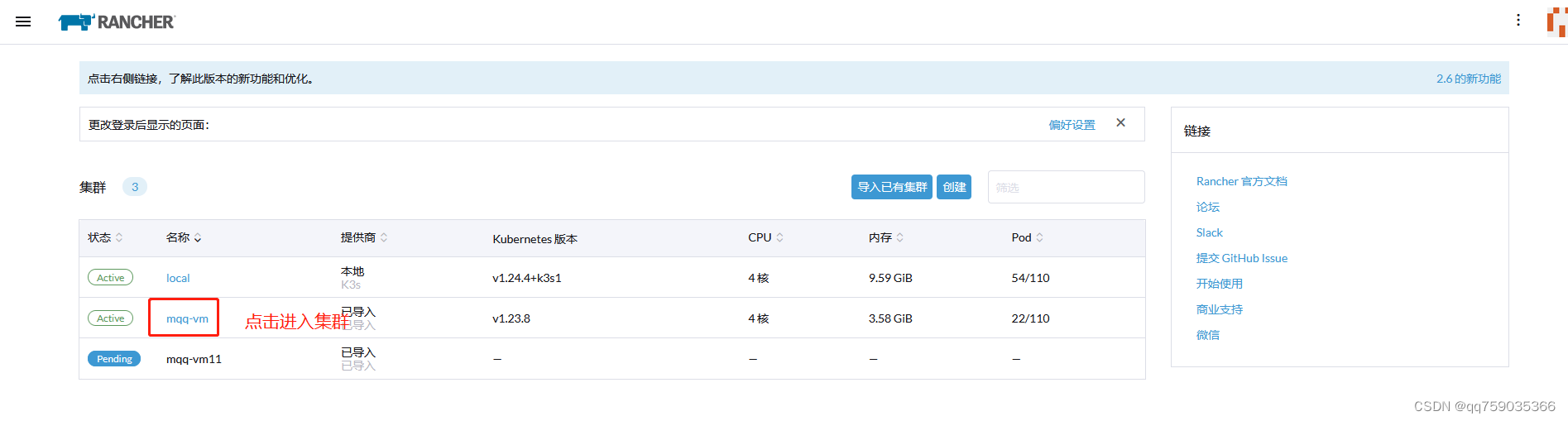Open 偏好设置 preferences link
Screen dimensions: 1568x421
(x=1072, y=125)
